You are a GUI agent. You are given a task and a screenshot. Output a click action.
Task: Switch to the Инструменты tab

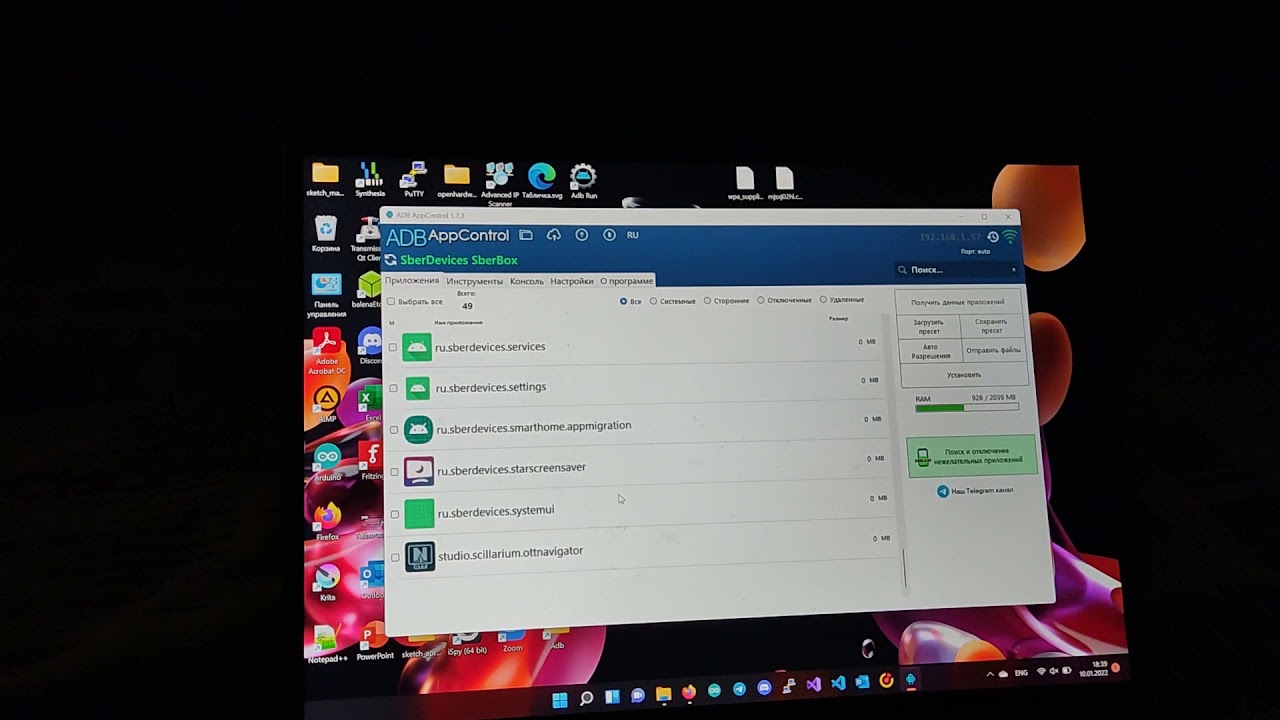(474, 282)
